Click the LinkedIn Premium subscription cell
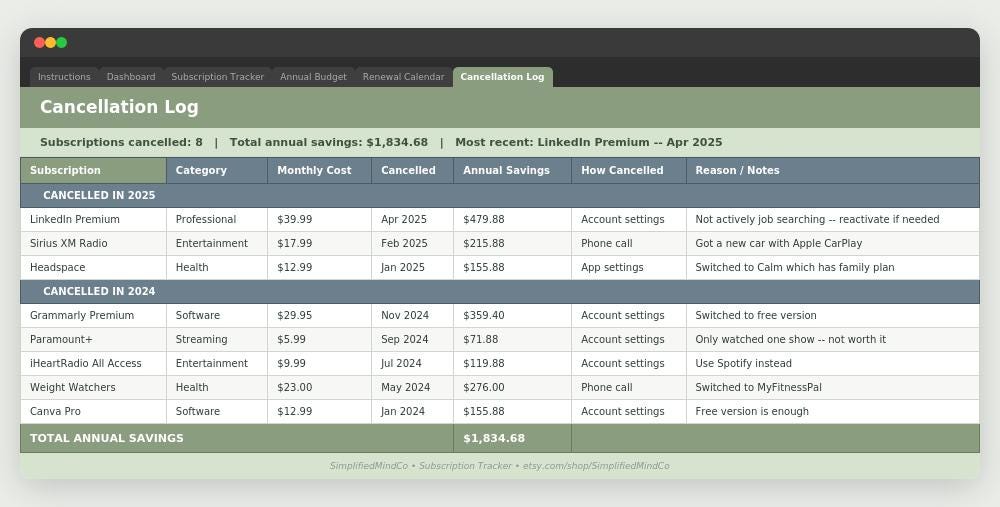1000x507 pixels. click(x=93, y=219)
